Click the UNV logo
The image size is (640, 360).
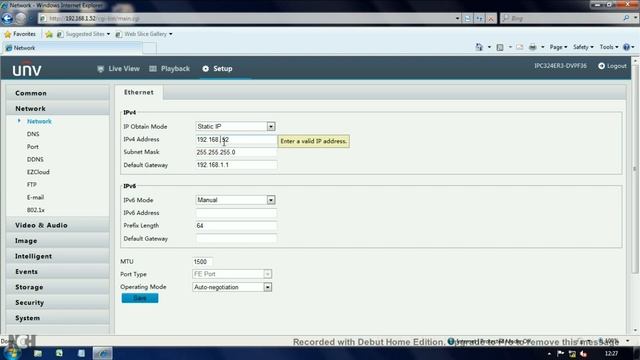pos(27,70)
